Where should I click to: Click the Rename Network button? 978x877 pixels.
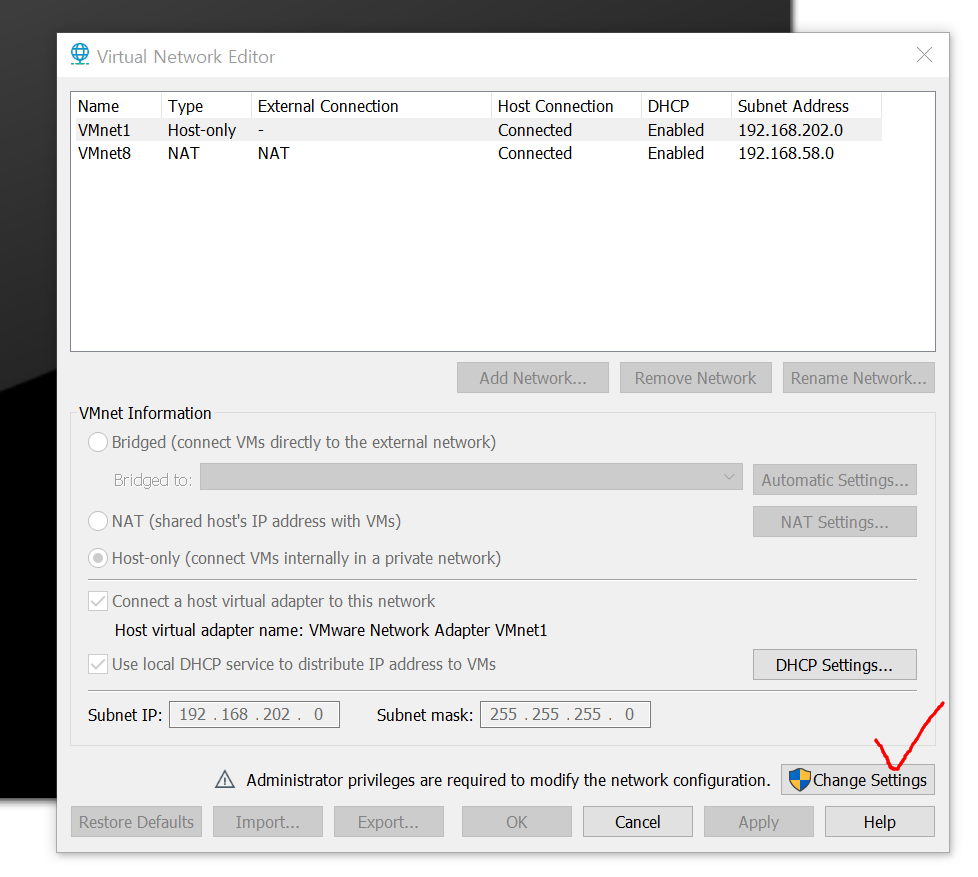tap(859, 378)
